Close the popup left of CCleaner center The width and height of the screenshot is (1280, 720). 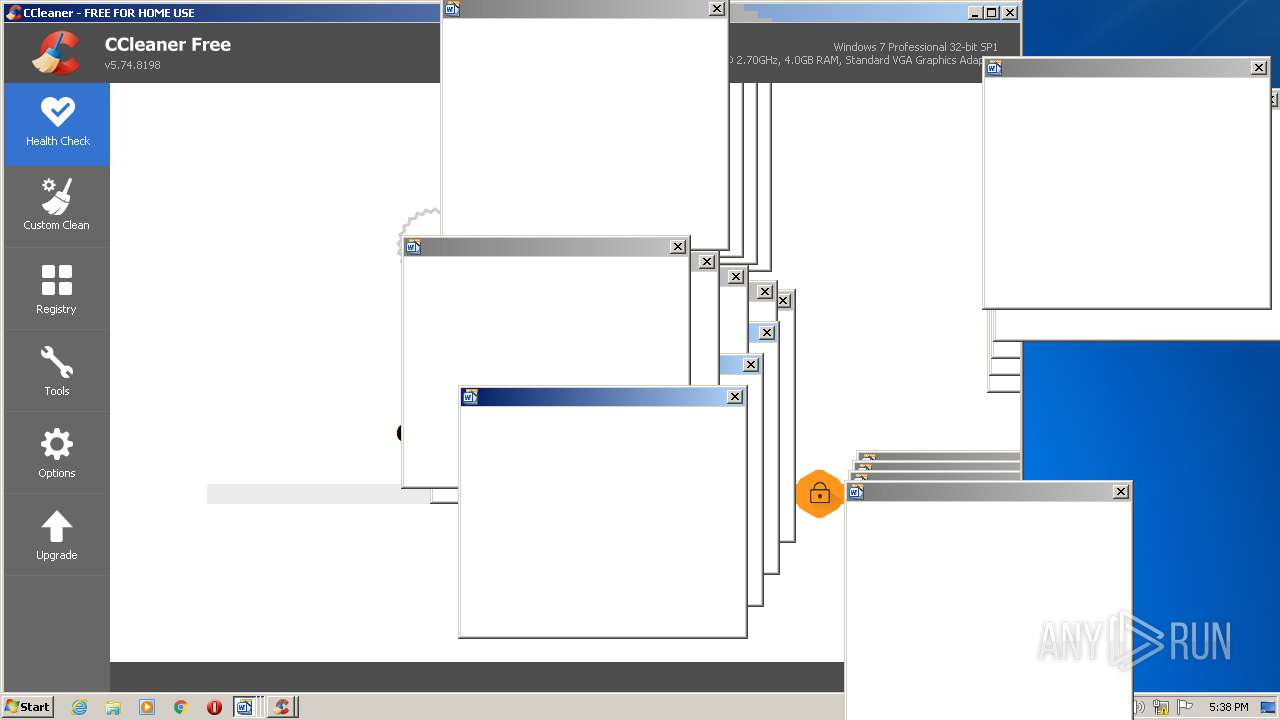[x=678, y=247]
